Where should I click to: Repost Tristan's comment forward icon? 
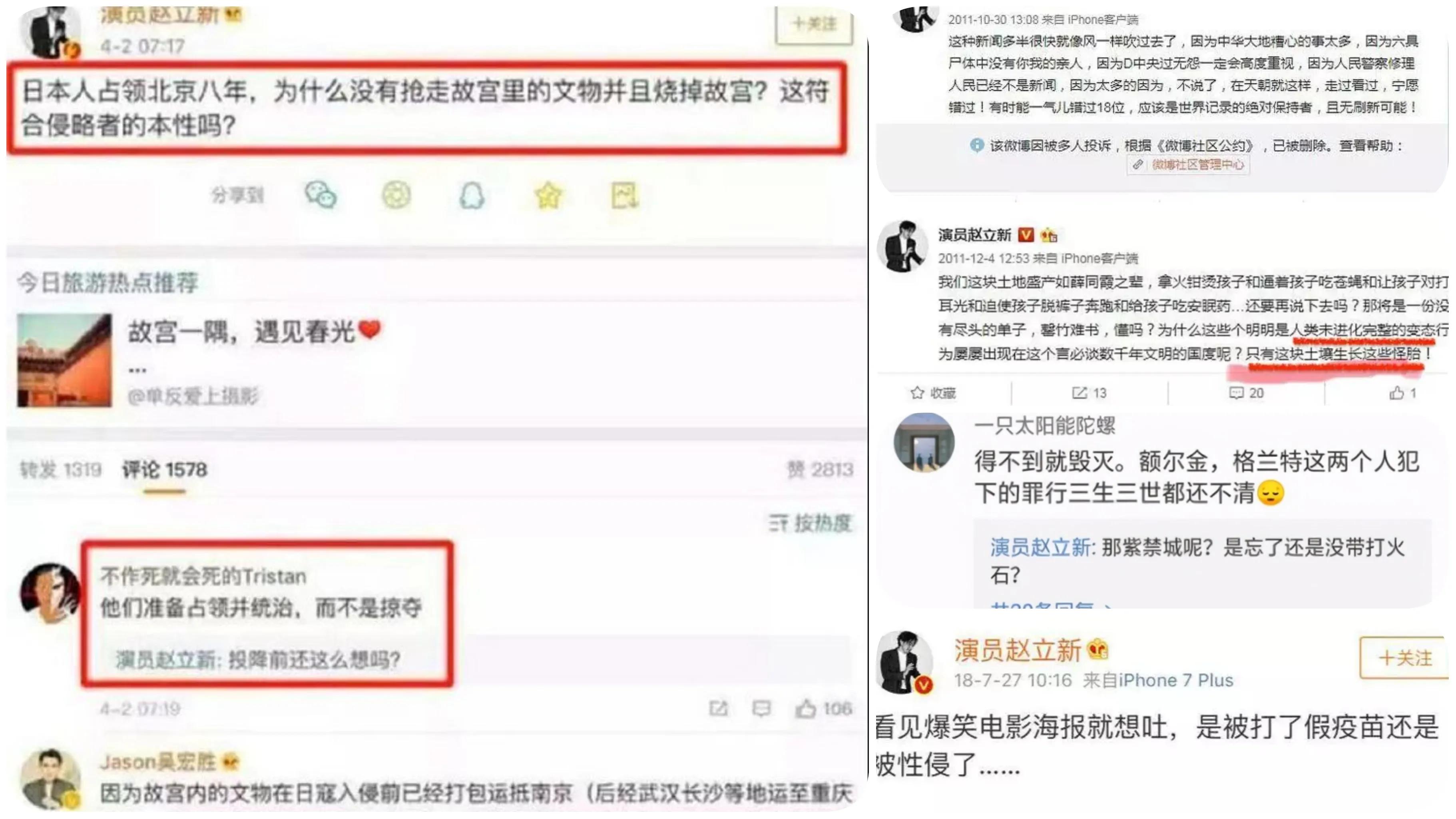point(718,708)
